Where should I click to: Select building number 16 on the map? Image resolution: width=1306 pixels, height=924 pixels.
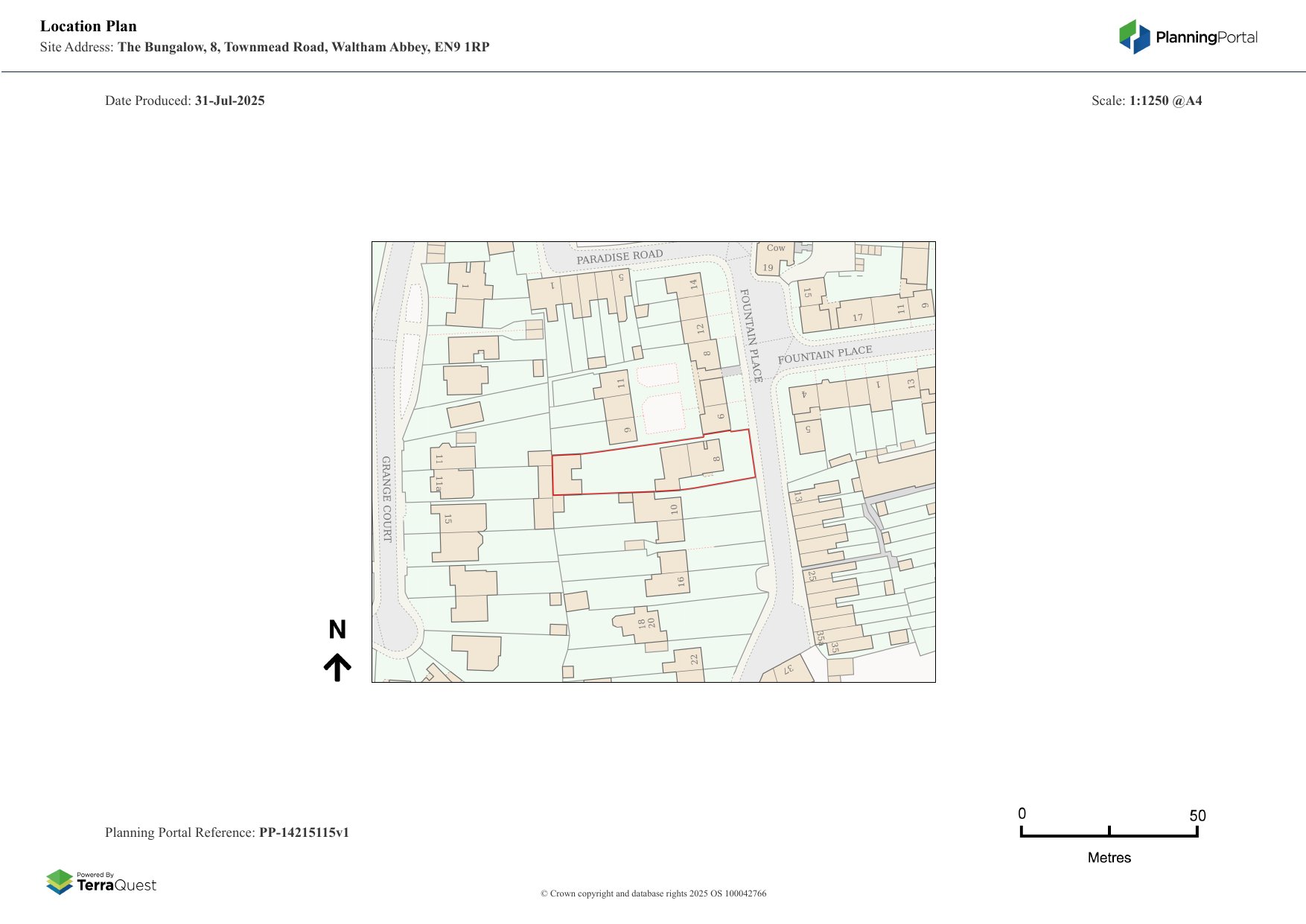pos(680,582)
